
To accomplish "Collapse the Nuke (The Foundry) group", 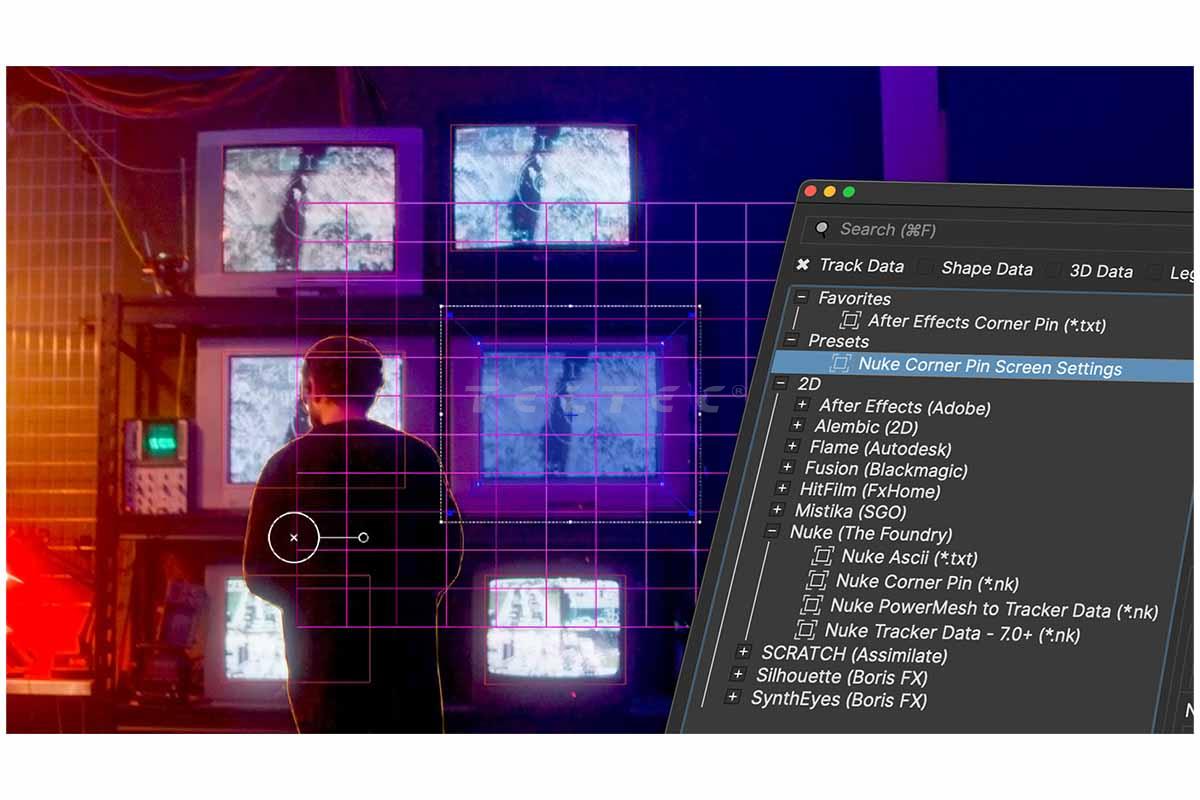I will point(772,532).
